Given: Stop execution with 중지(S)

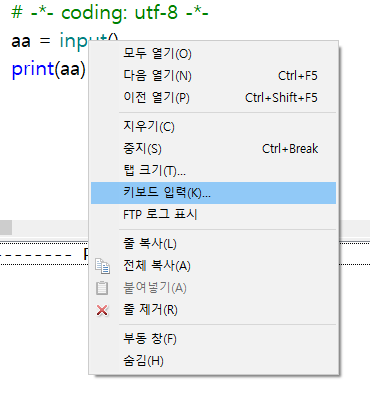Looking at the screenshot, I should tap(213, 148).
